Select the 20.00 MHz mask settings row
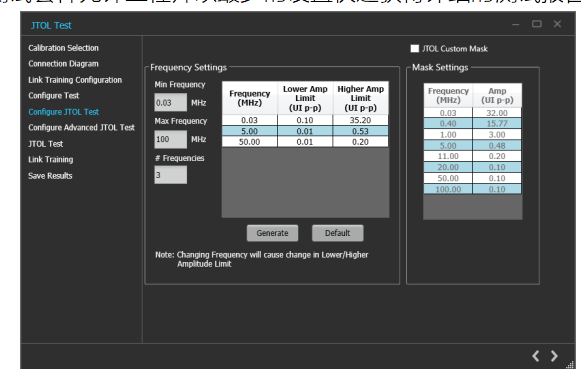Screen dimensions: 581x369 [x=472, y=167]
